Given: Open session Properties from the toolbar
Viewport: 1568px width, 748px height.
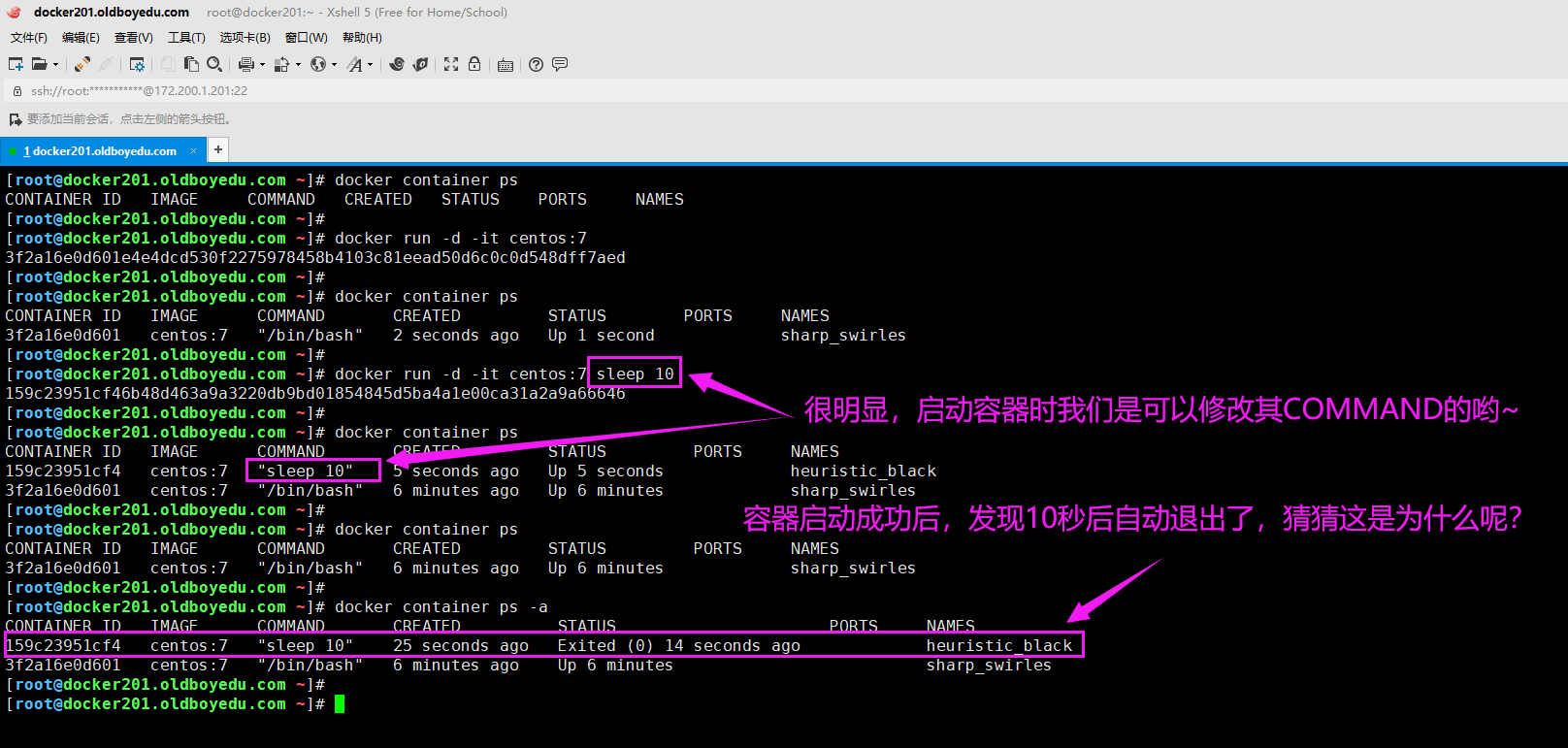Looking at the screenshot, I should 137,64.
